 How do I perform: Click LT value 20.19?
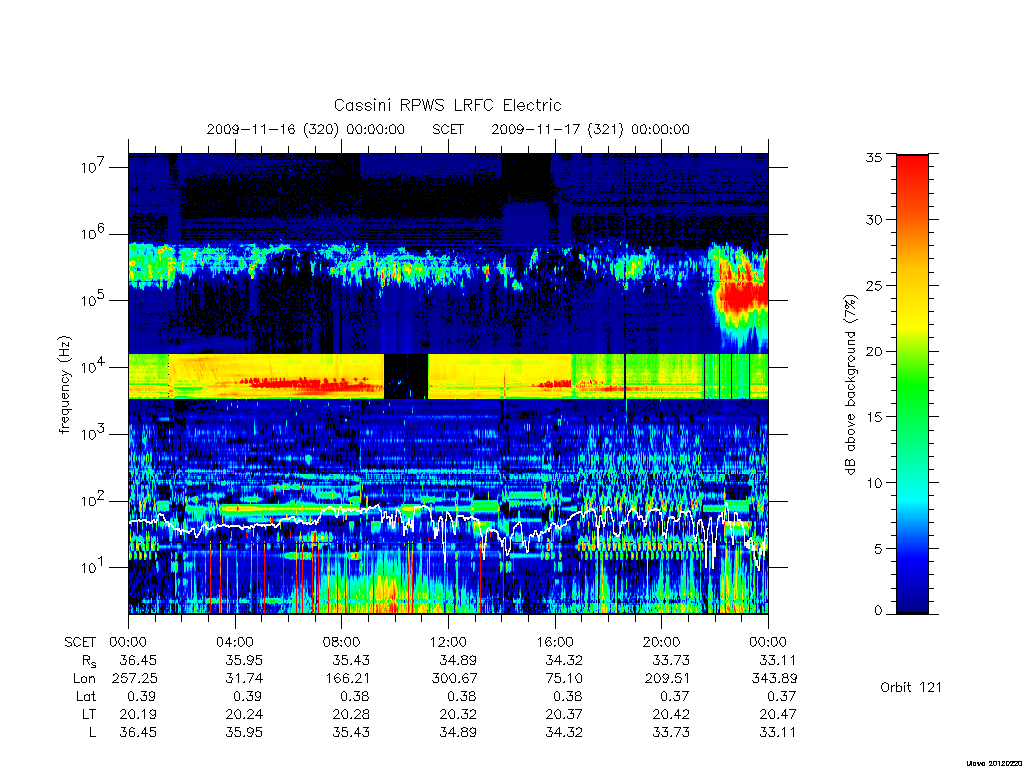point(138,714)
